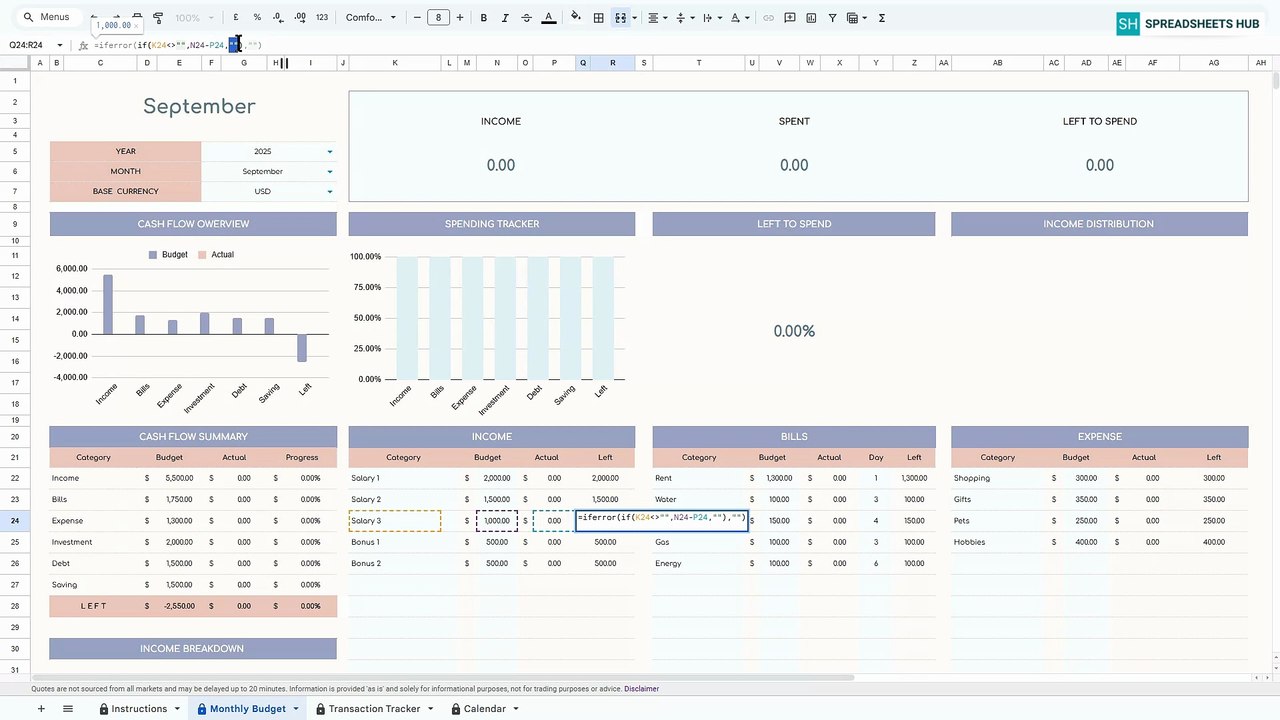
Task: Click the Salary 1 cell
Action: tap(395, 478)
